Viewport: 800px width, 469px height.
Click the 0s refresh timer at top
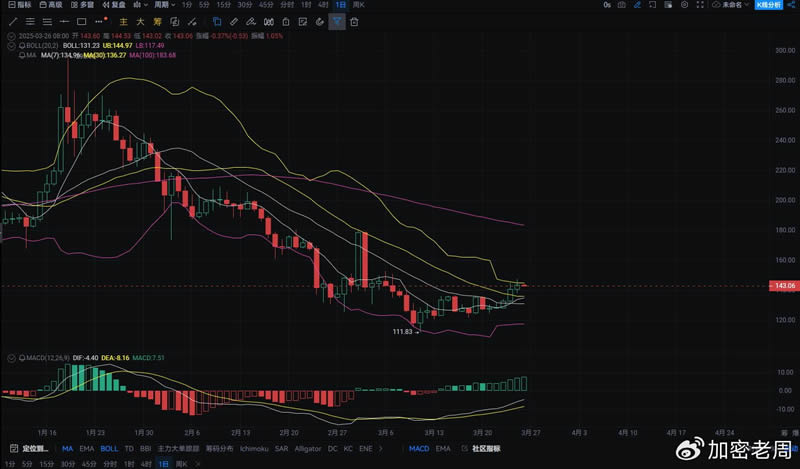click(607, 5)
